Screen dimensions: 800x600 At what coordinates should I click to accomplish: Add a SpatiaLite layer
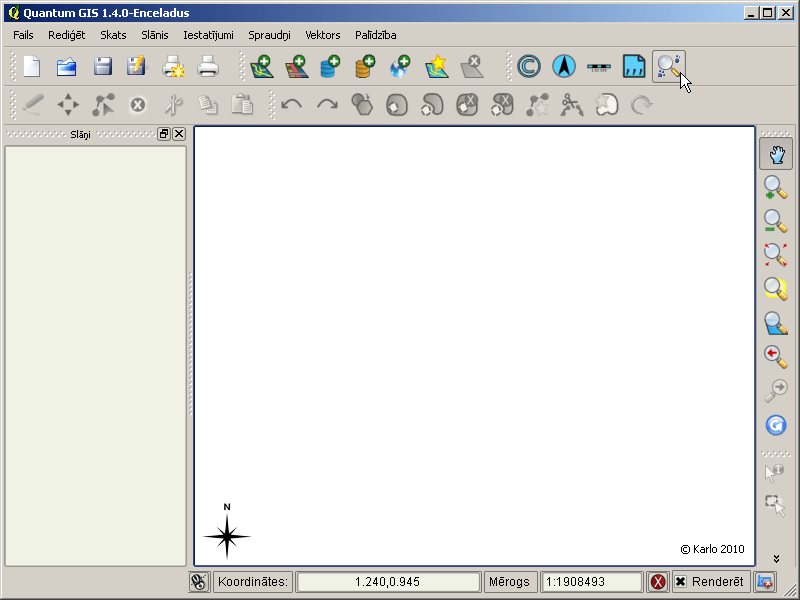pos(365,66)
